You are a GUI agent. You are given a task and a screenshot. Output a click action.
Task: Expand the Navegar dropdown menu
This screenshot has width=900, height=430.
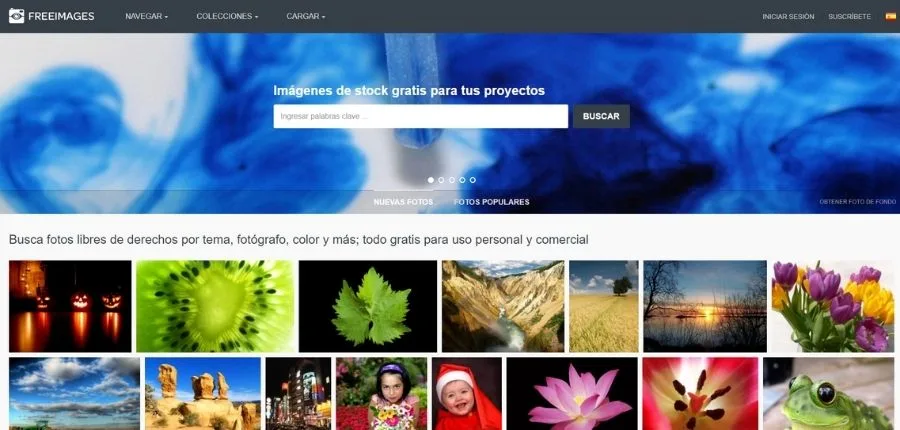(146, 17)
